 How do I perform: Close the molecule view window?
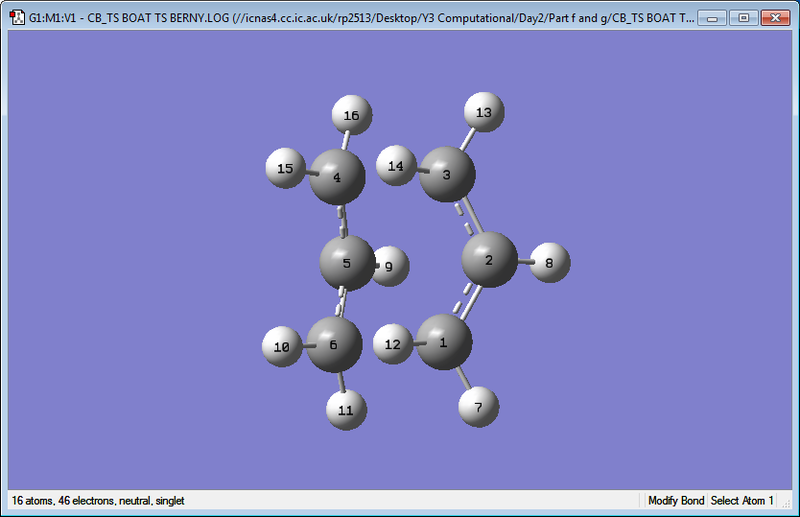[776, 18]
